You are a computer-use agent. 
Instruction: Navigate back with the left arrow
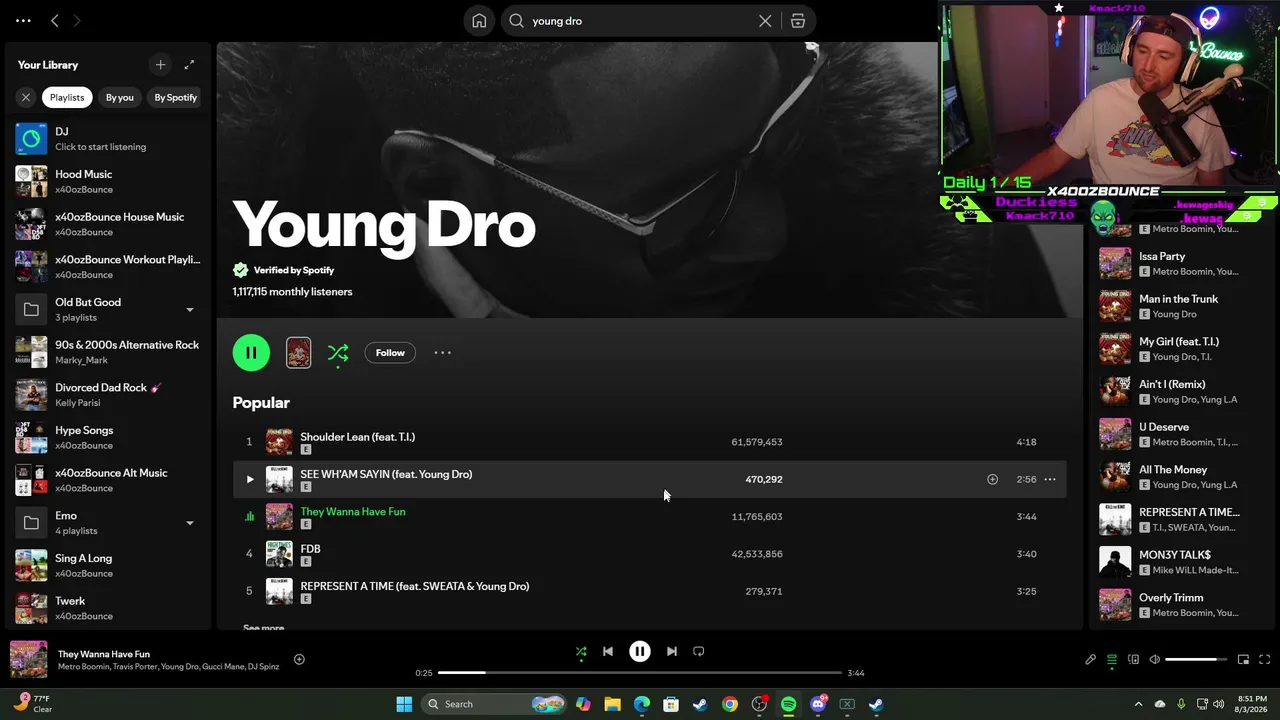tap(55, 20)
